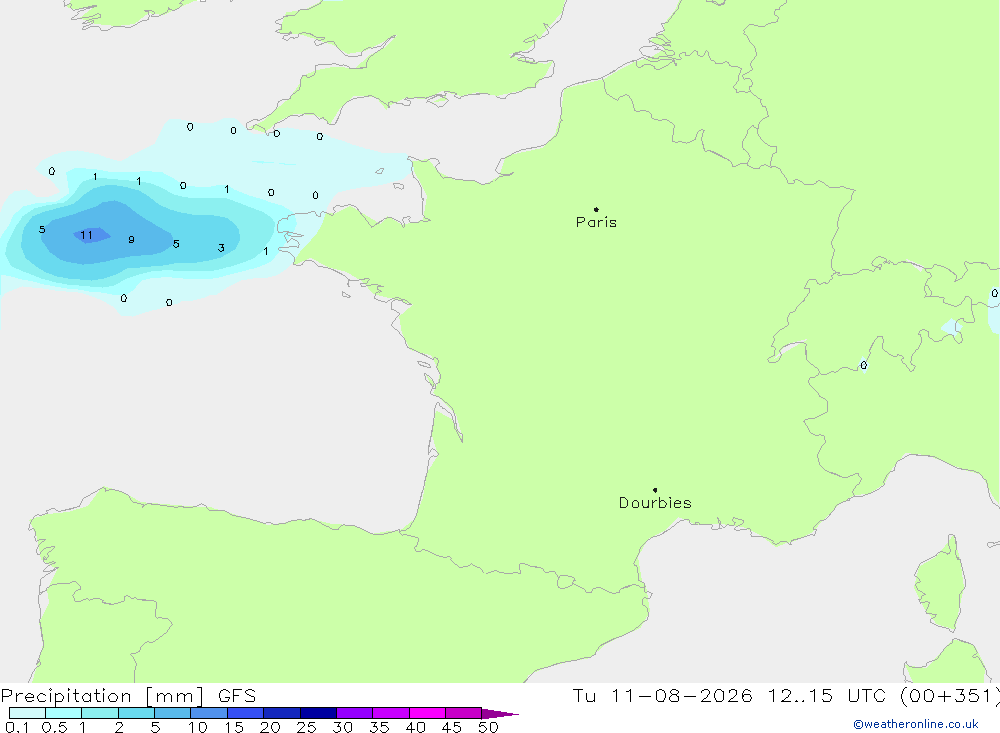Select the 20–25 mm dark blue legend swatch
The height and width of the screenshot is (733, 1000).
pyautogui.click(x=282, y=713)
